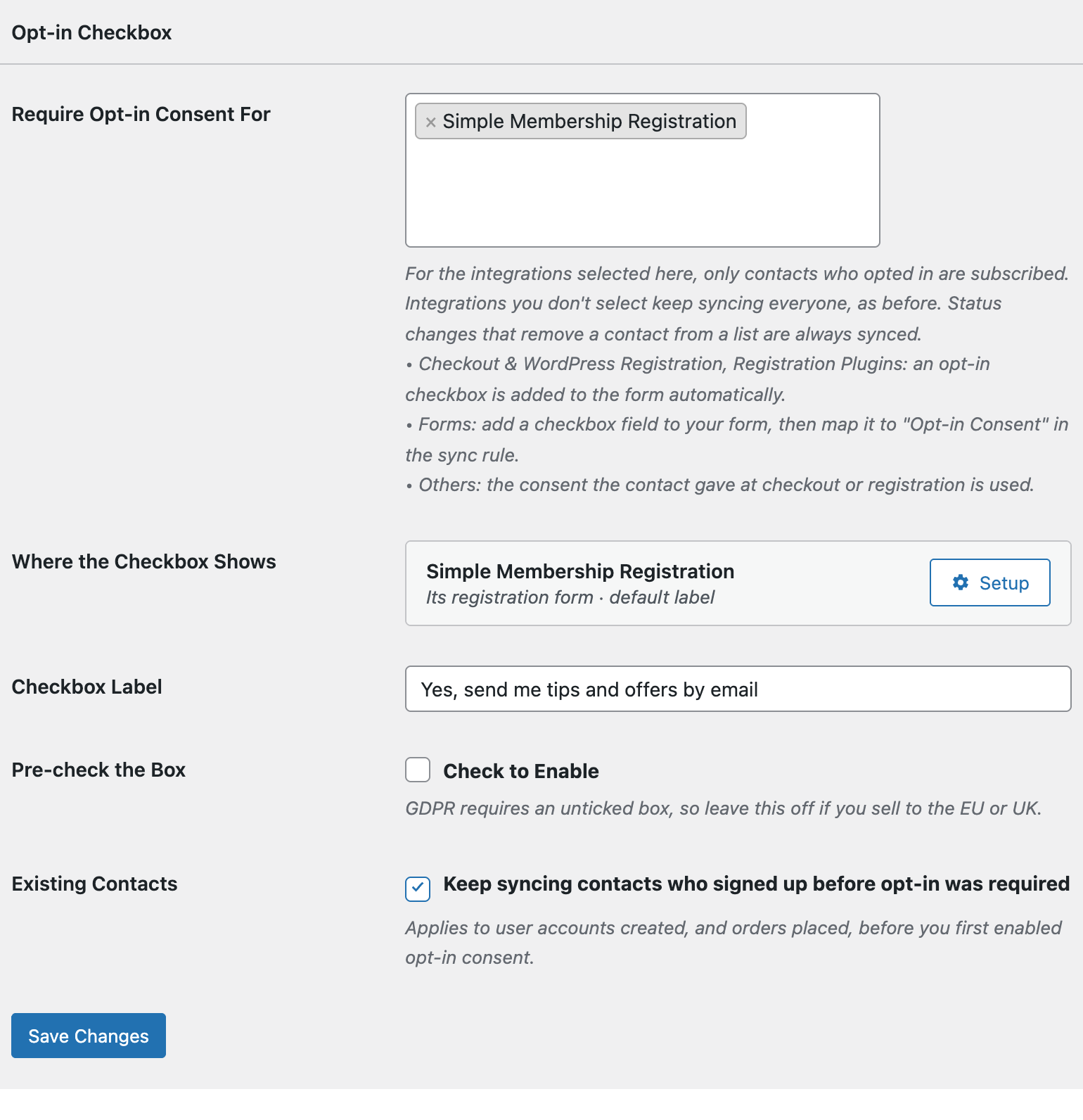
Task: Click the Simple Membership Registration tag text
Action: coord(589,121)
